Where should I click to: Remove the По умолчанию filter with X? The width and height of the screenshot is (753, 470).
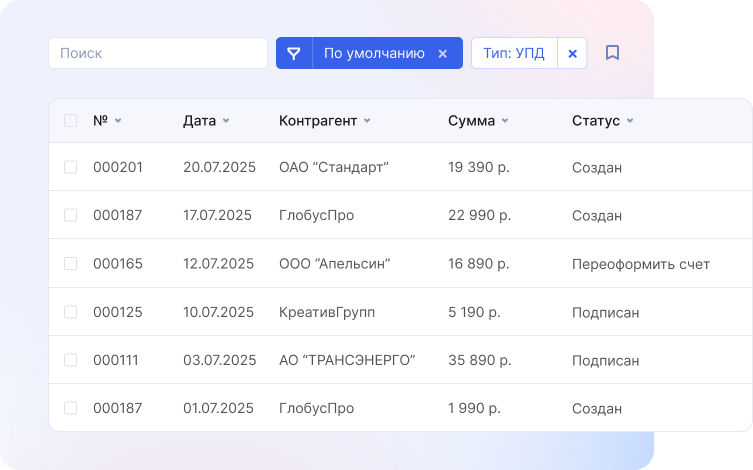coord(442,53)
